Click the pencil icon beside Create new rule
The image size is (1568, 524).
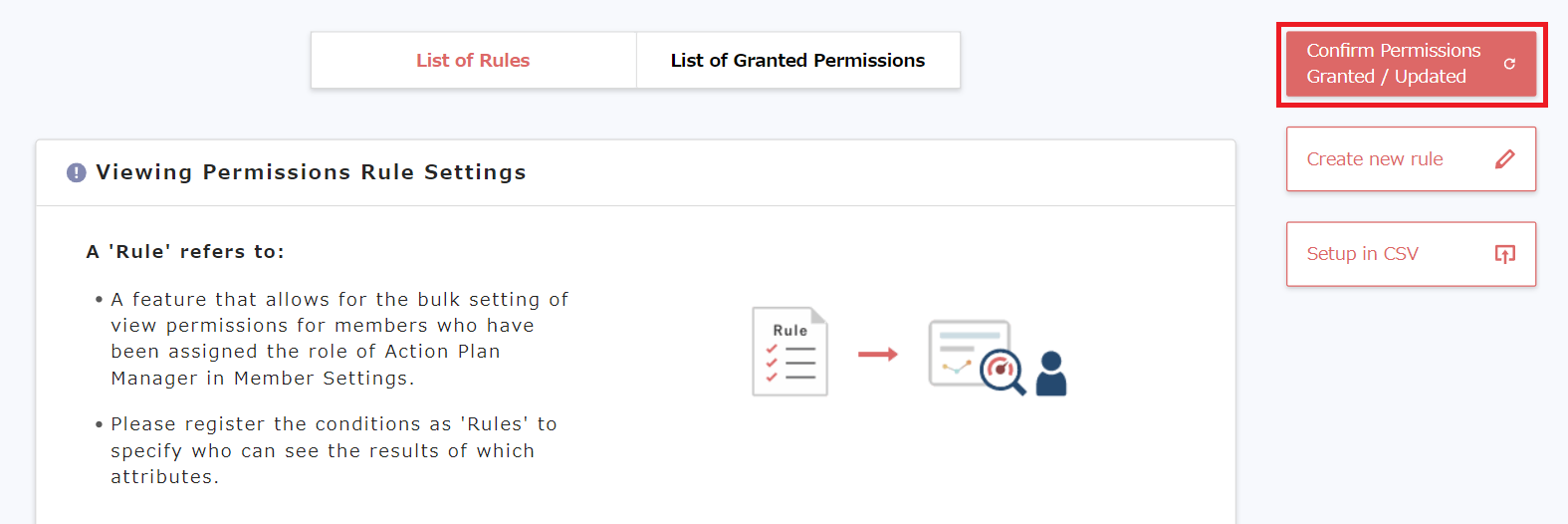[1505, 159]
